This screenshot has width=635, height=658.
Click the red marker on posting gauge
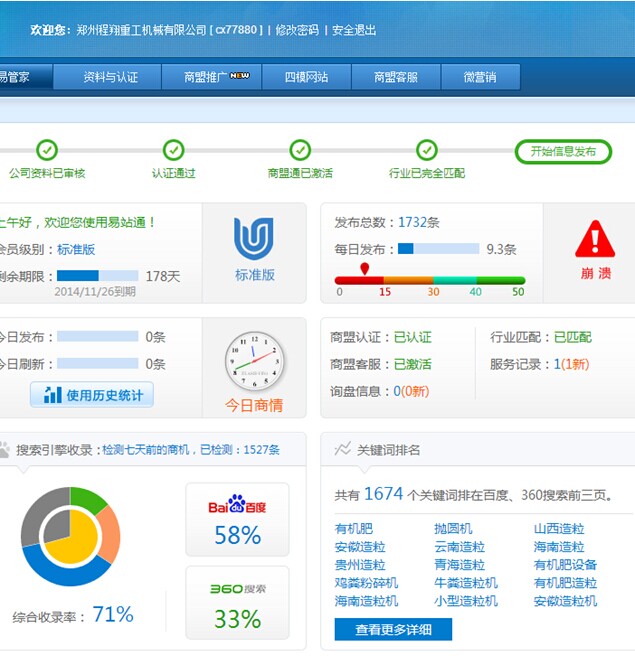(x=365, y=269)
